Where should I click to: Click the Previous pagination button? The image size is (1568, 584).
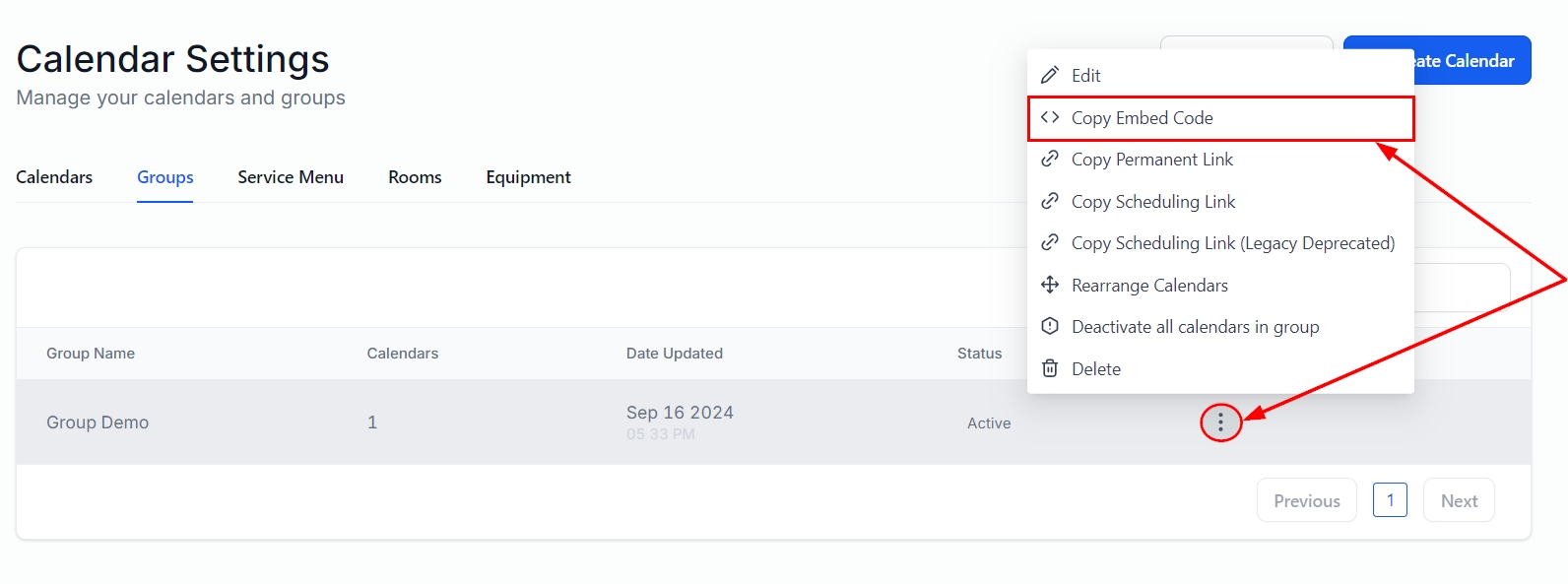click(1306, 500)
